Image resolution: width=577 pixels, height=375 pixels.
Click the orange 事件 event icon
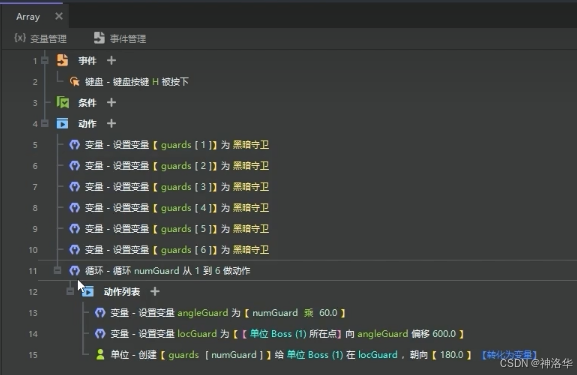pos(62,60)
